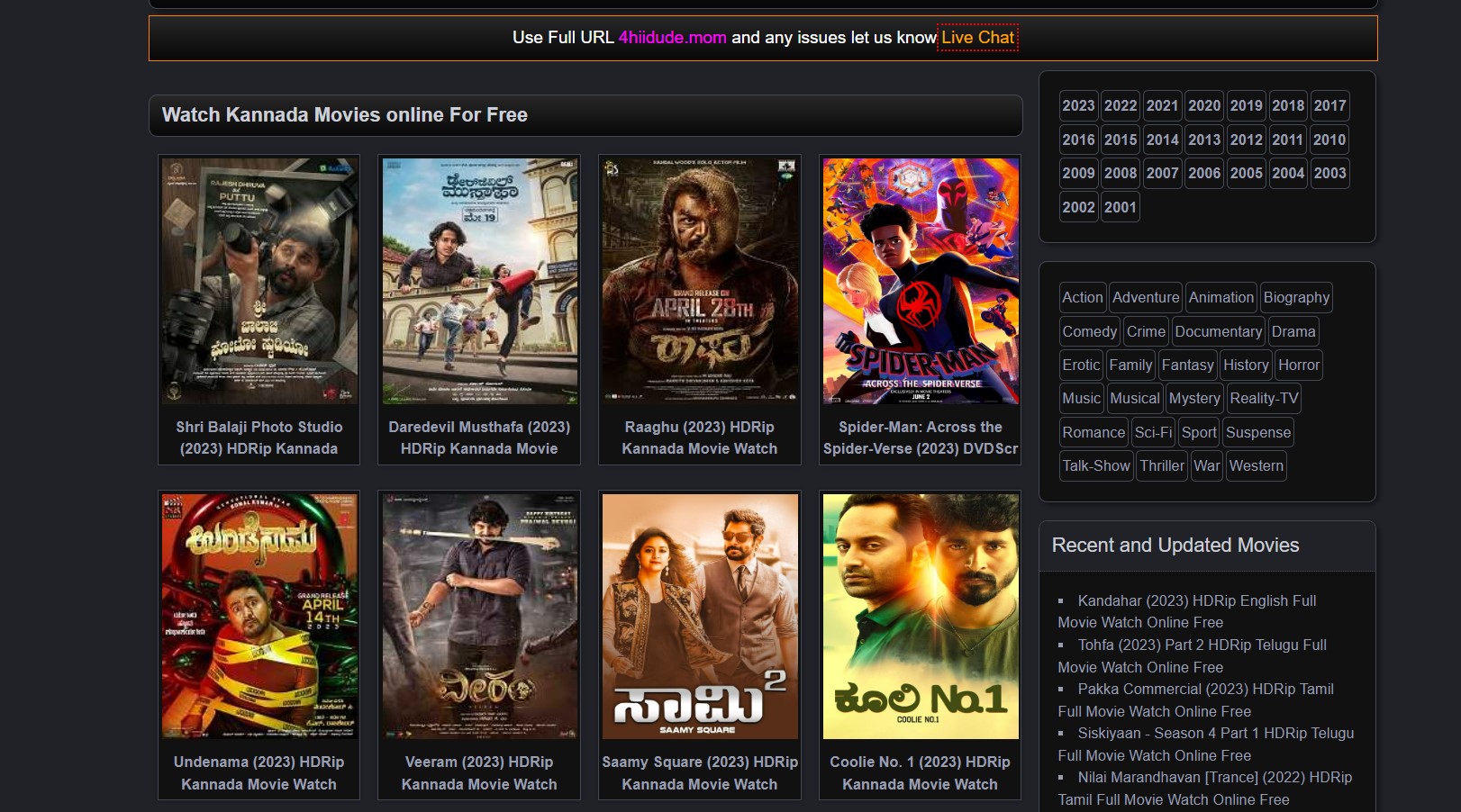The height and width of the screenshot is (812, 1461).
Task: Open Coolie No. 1 movie poster
Action: pyautogui.click(x=921, y=616)
